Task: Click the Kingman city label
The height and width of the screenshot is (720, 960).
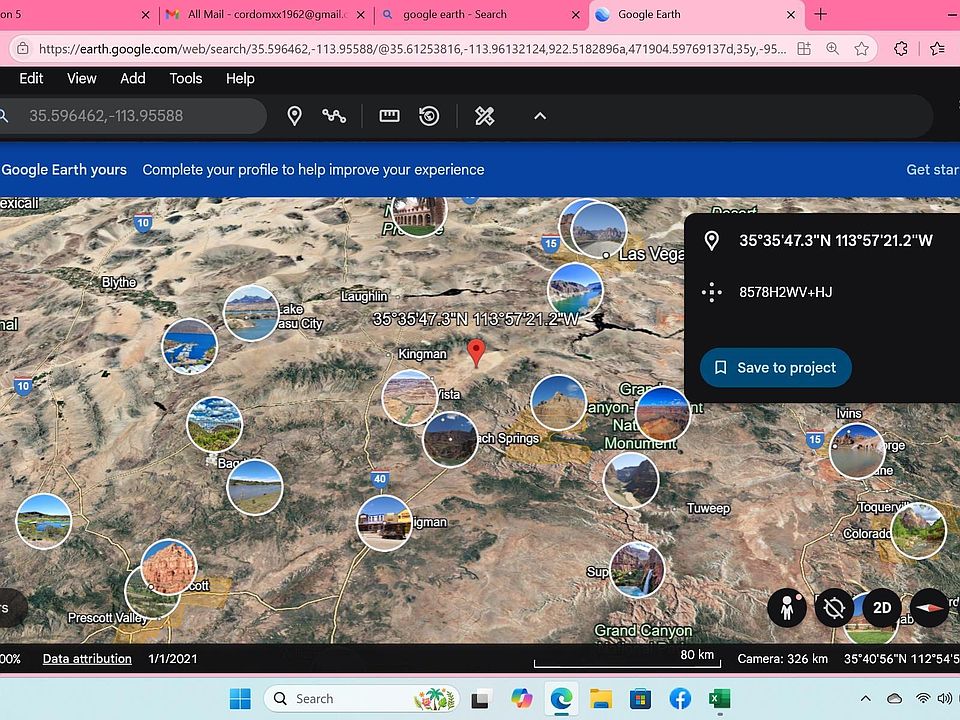Action: (422, 354)
